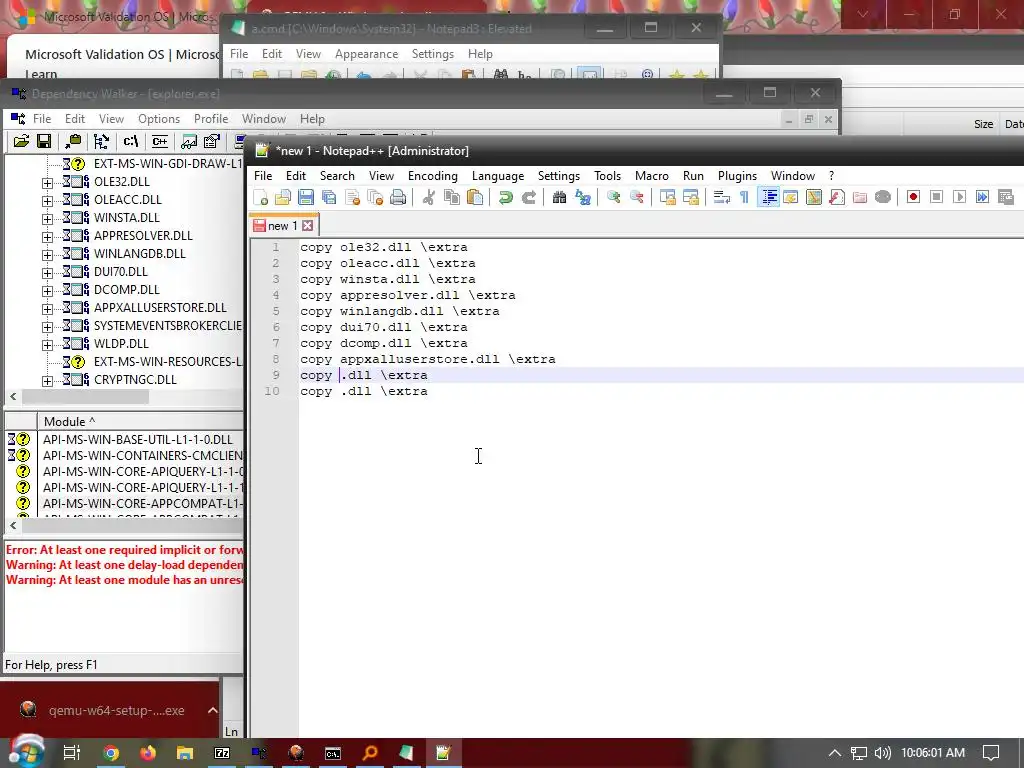Open Notepad3 Appearance menu

point(366,54)
